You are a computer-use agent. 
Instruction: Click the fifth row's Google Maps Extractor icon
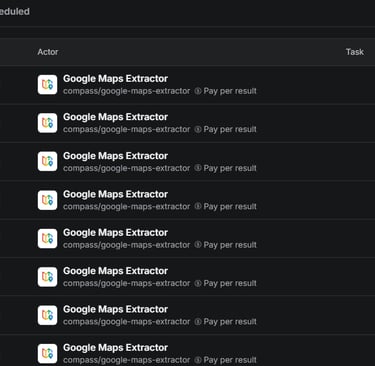[47, 238]
